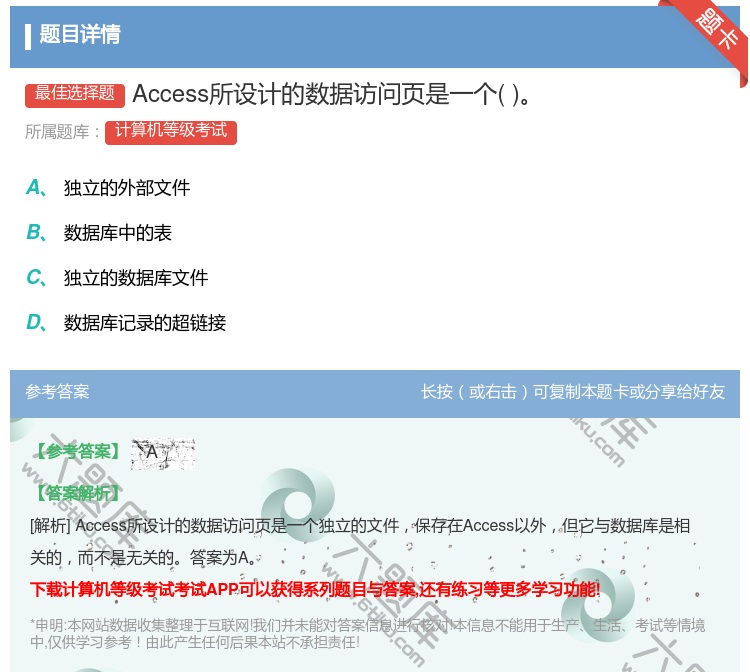
Task: Click the red 下载计算机等级考试考试APP promo line
Action: click(x=315, y=589)
